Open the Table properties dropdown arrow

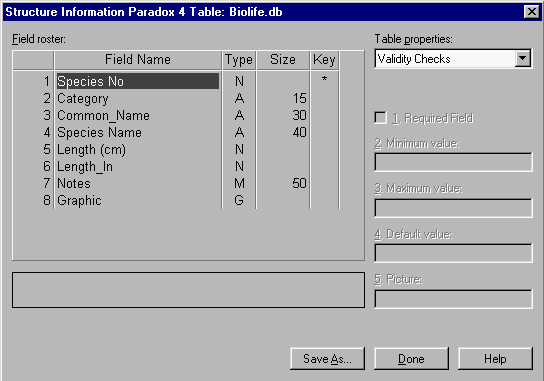522,58
